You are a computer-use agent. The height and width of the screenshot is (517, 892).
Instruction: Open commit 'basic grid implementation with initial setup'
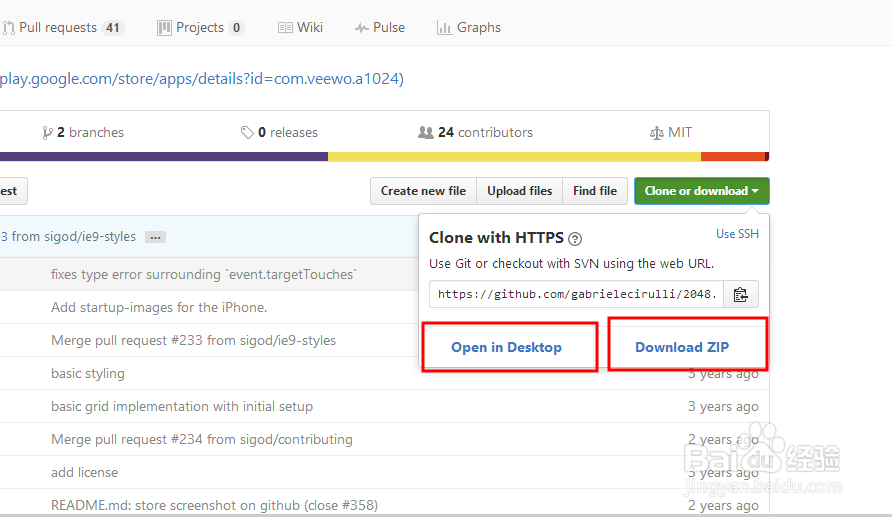[182, 406]
